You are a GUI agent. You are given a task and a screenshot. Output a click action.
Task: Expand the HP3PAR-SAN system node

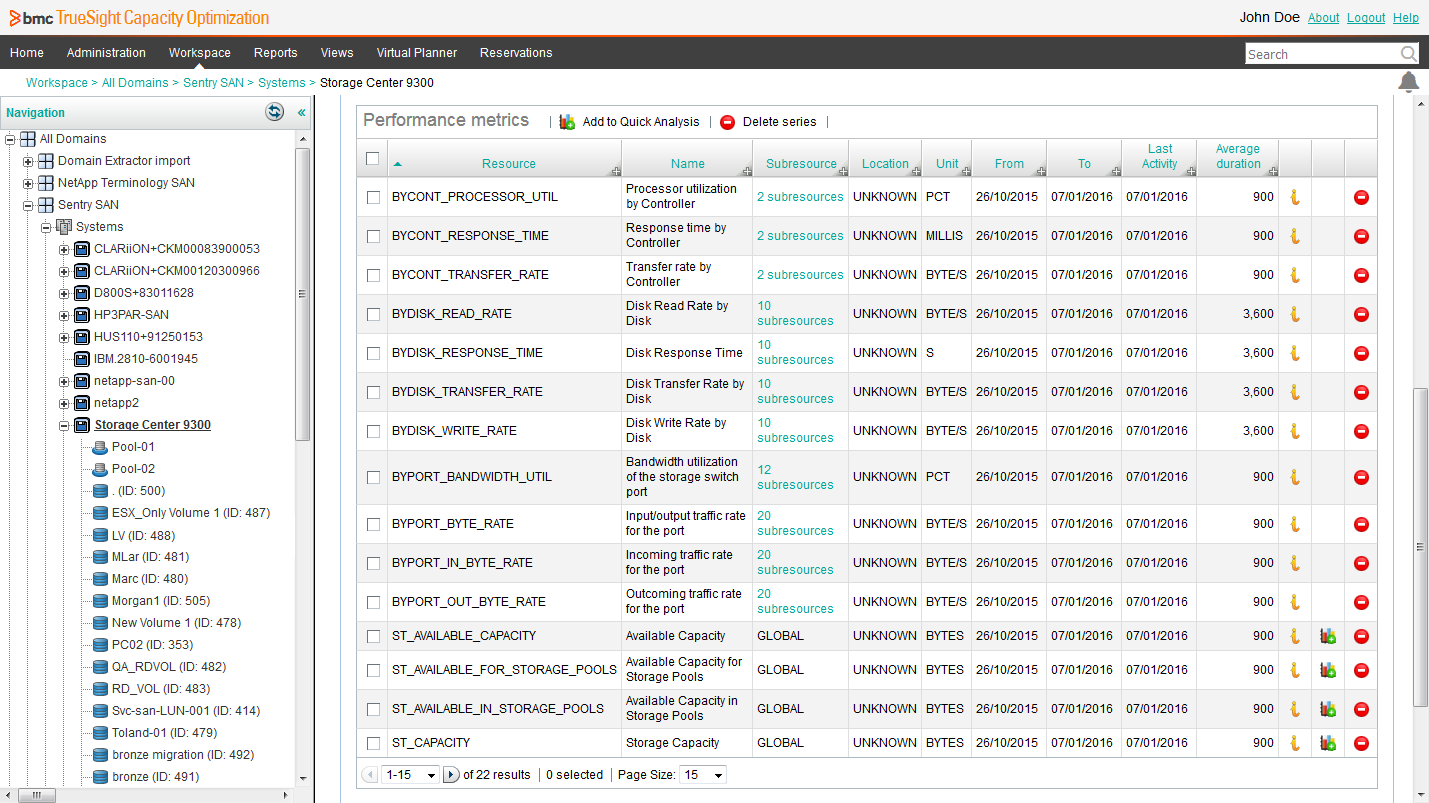pyautogui.click(x=64, y=315)
